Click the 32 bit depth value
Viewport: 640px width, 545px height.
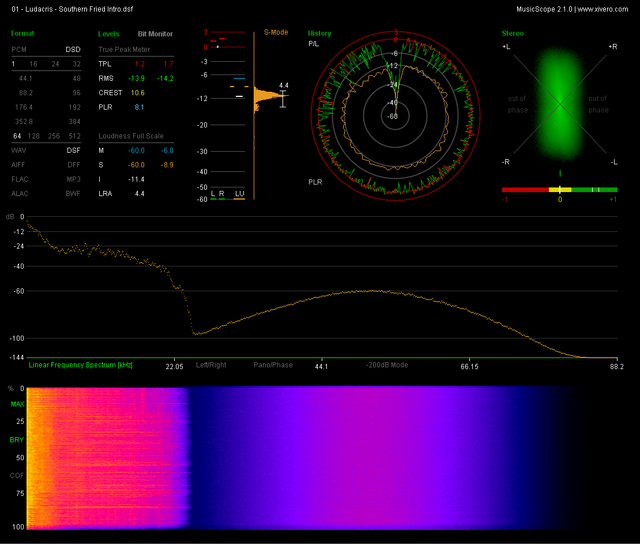point(77,64)
